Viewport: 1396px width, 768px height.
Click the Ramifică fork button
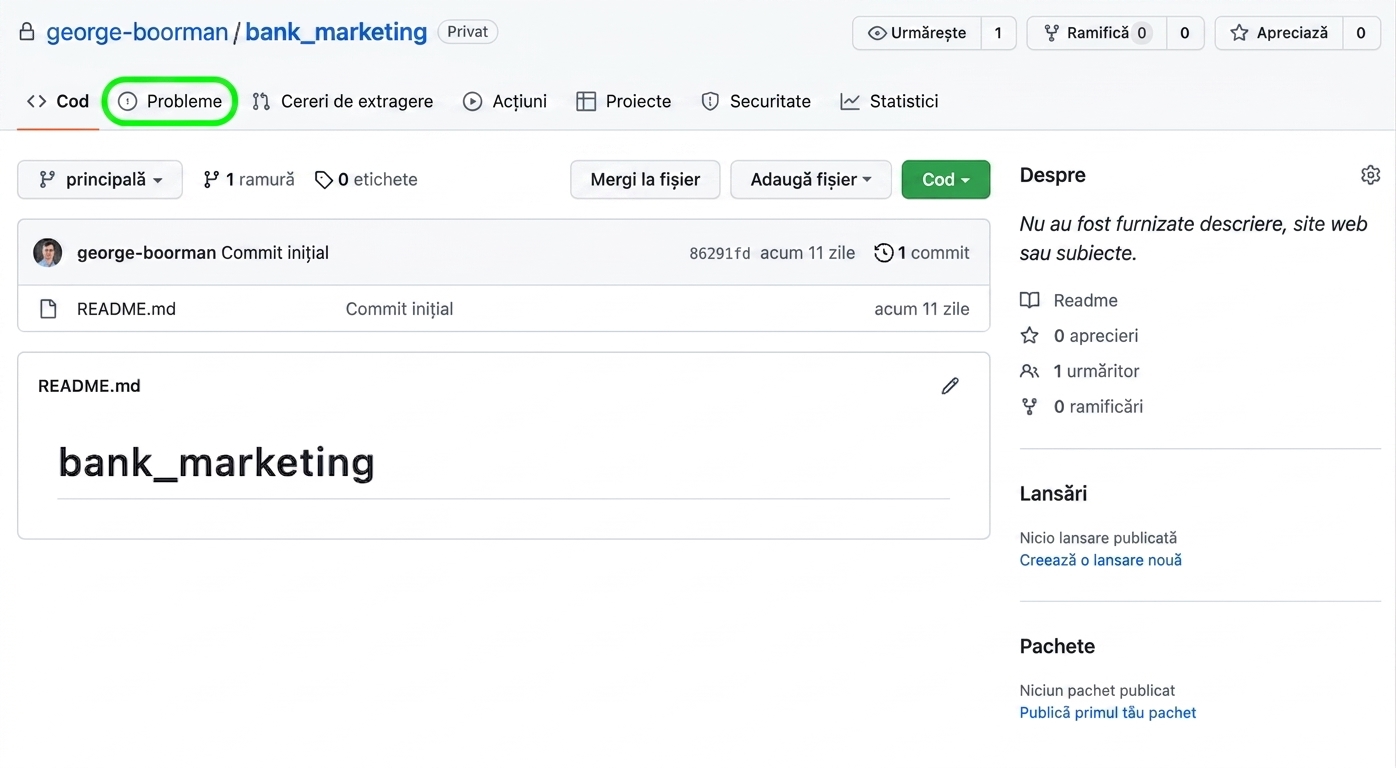[x=1096, y=33]
